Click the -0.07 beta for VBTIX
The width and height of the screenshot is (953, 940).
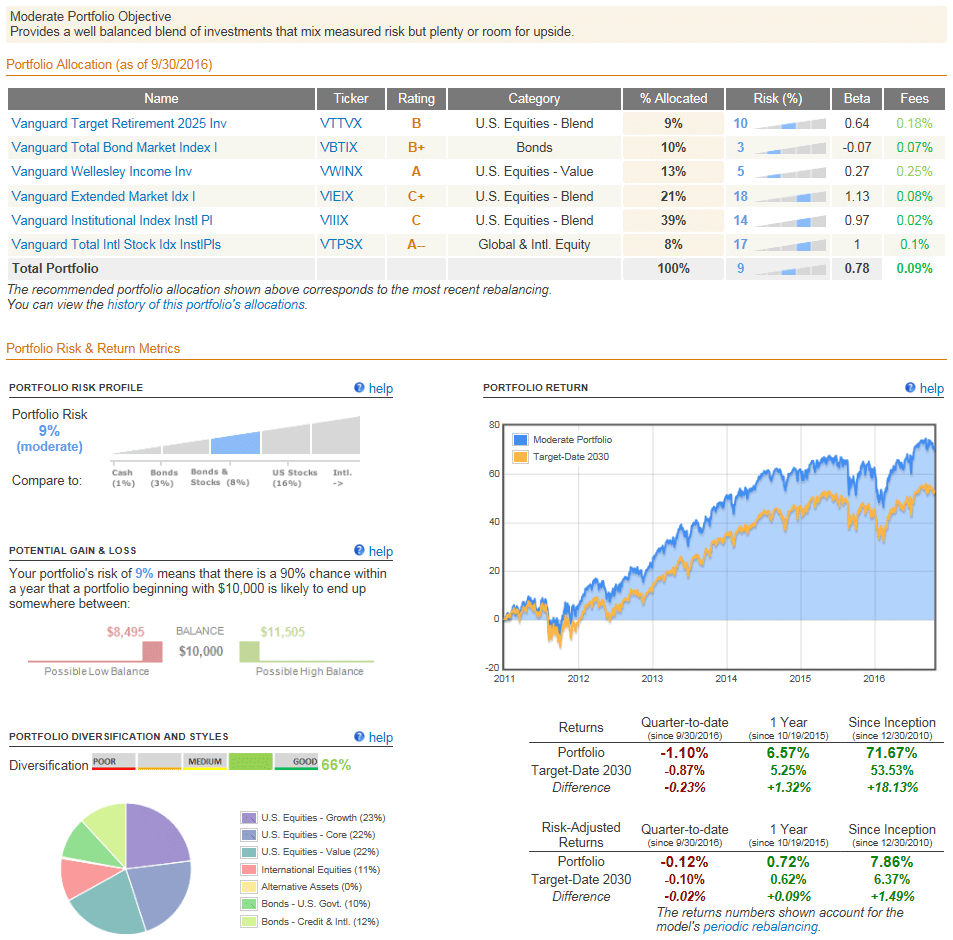[857, 148]
